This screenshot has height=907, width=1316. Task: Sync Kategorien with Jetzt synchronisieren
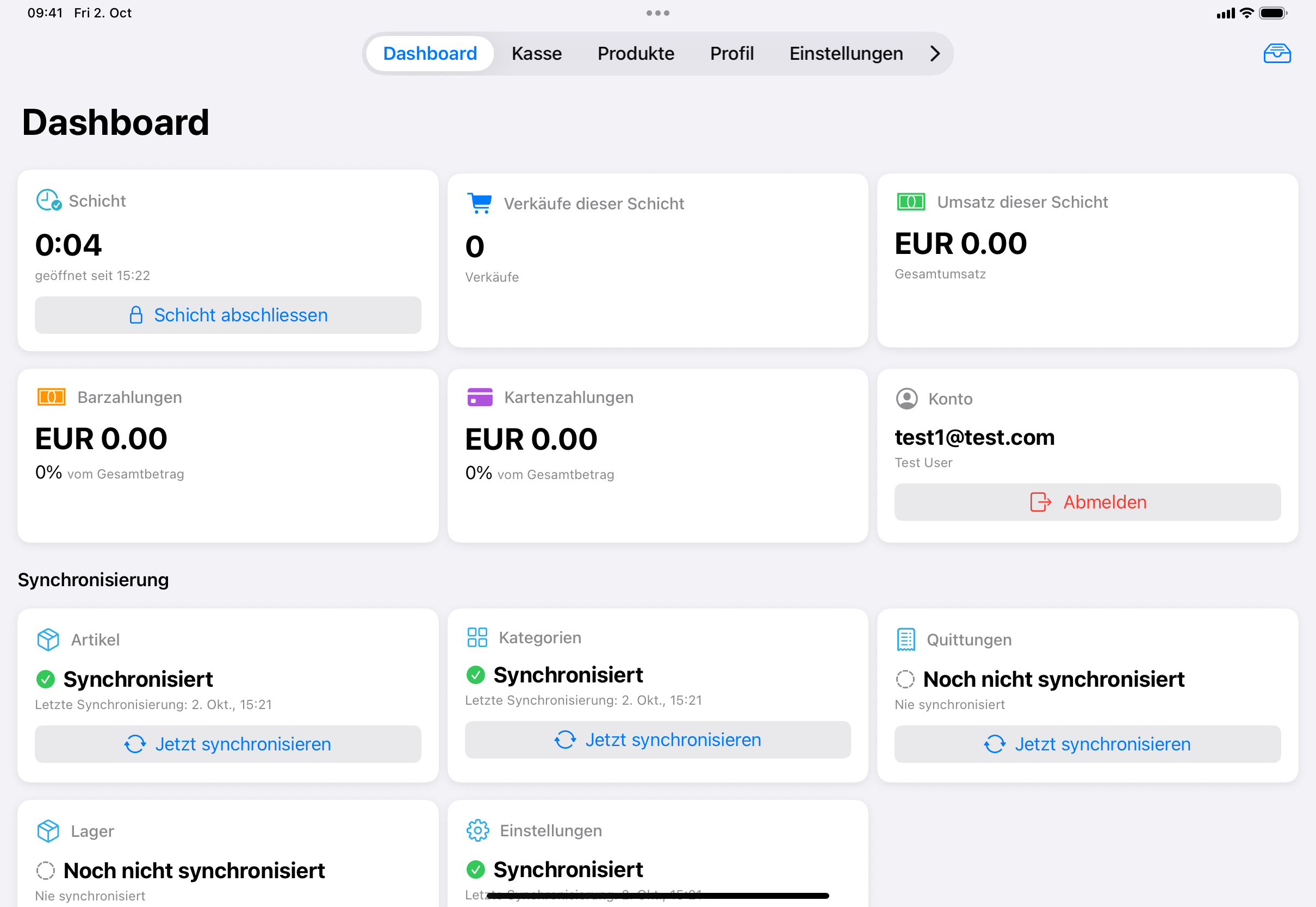(657, 740)
